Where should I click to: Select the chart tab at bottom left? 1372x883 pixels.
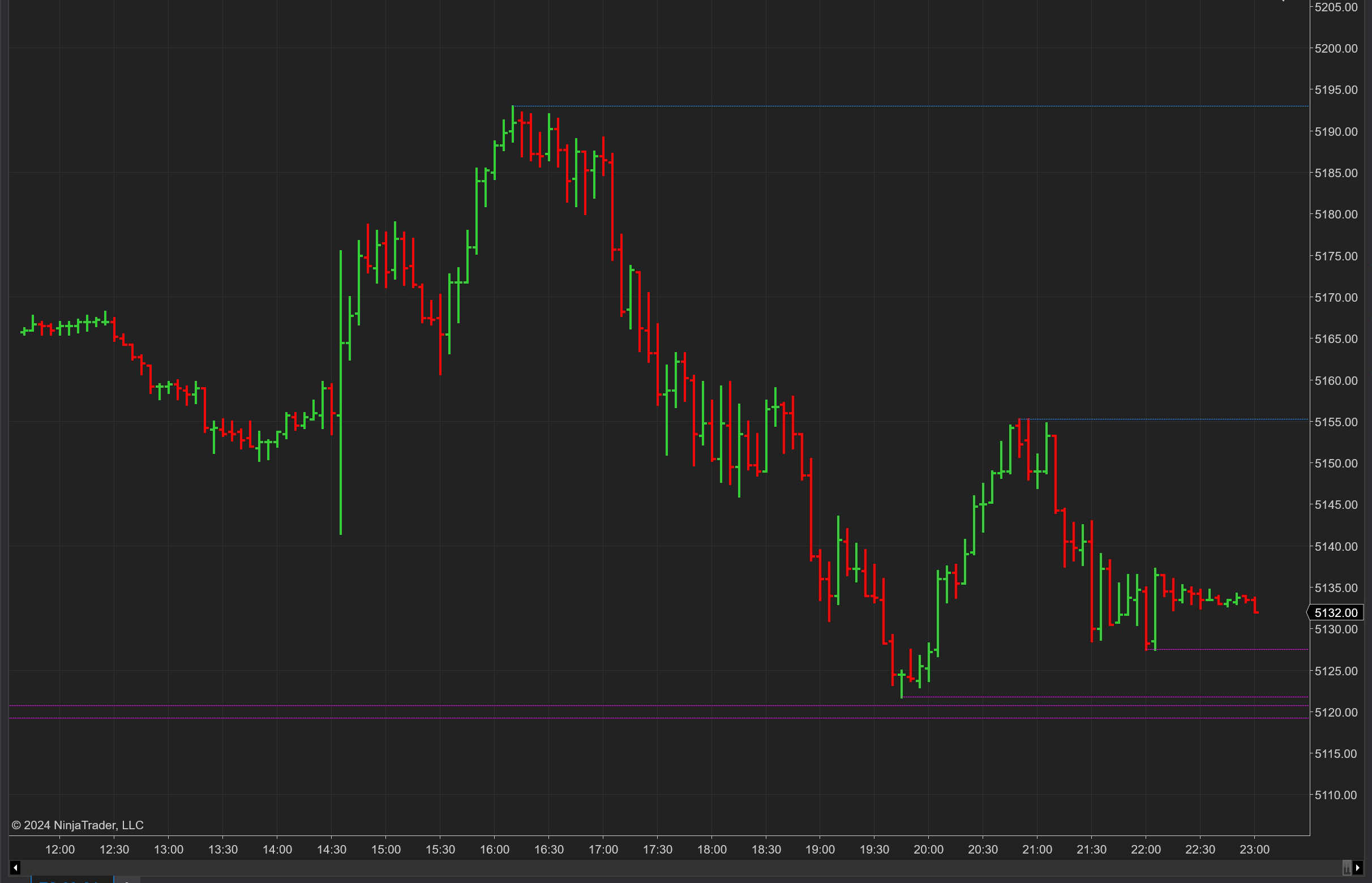pos(72,880)
